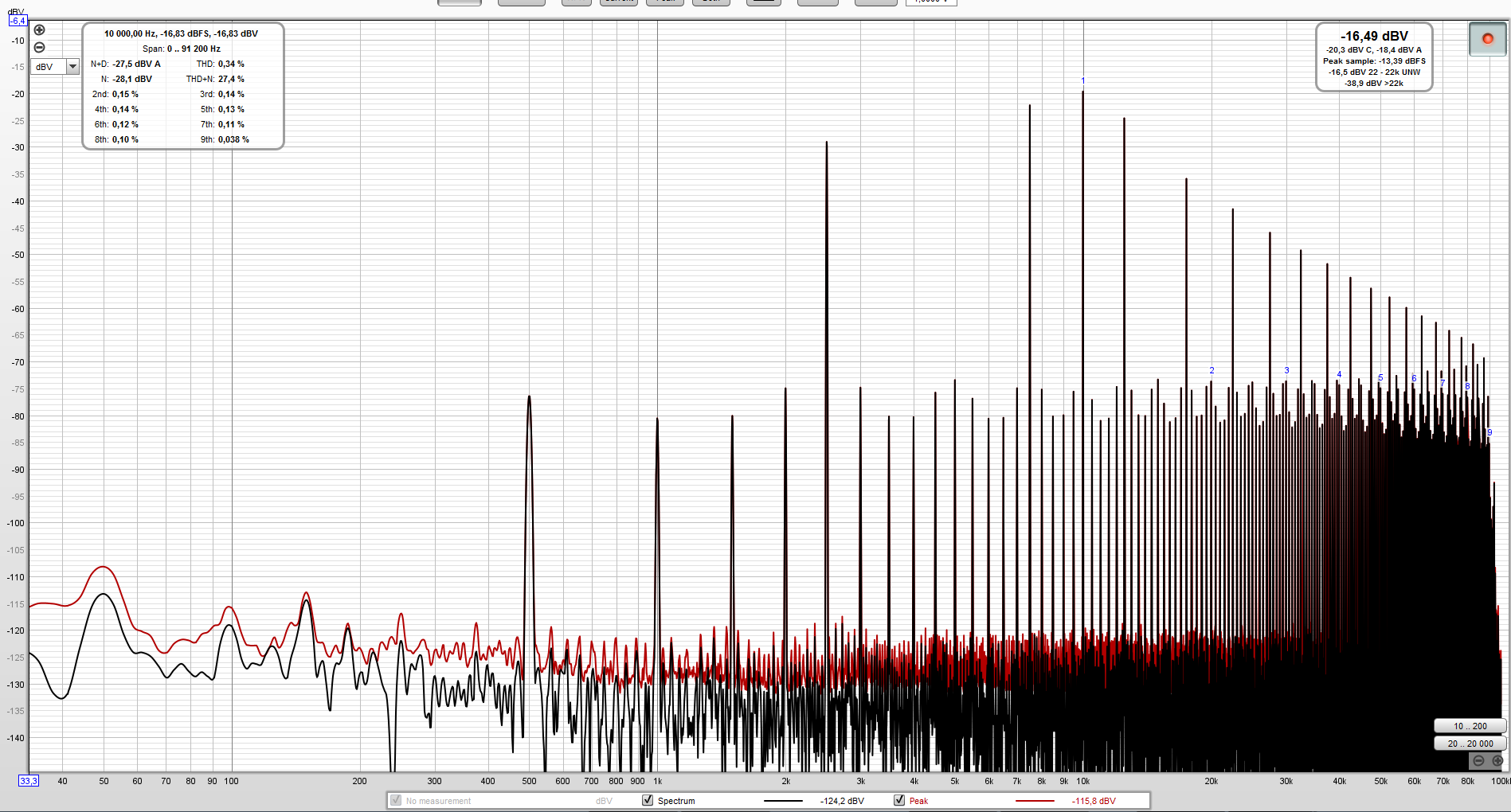The height and width of the screenshot is (812, 1511).
Task: Click the N+D -27,5 dBV A value
Action: 136,64
